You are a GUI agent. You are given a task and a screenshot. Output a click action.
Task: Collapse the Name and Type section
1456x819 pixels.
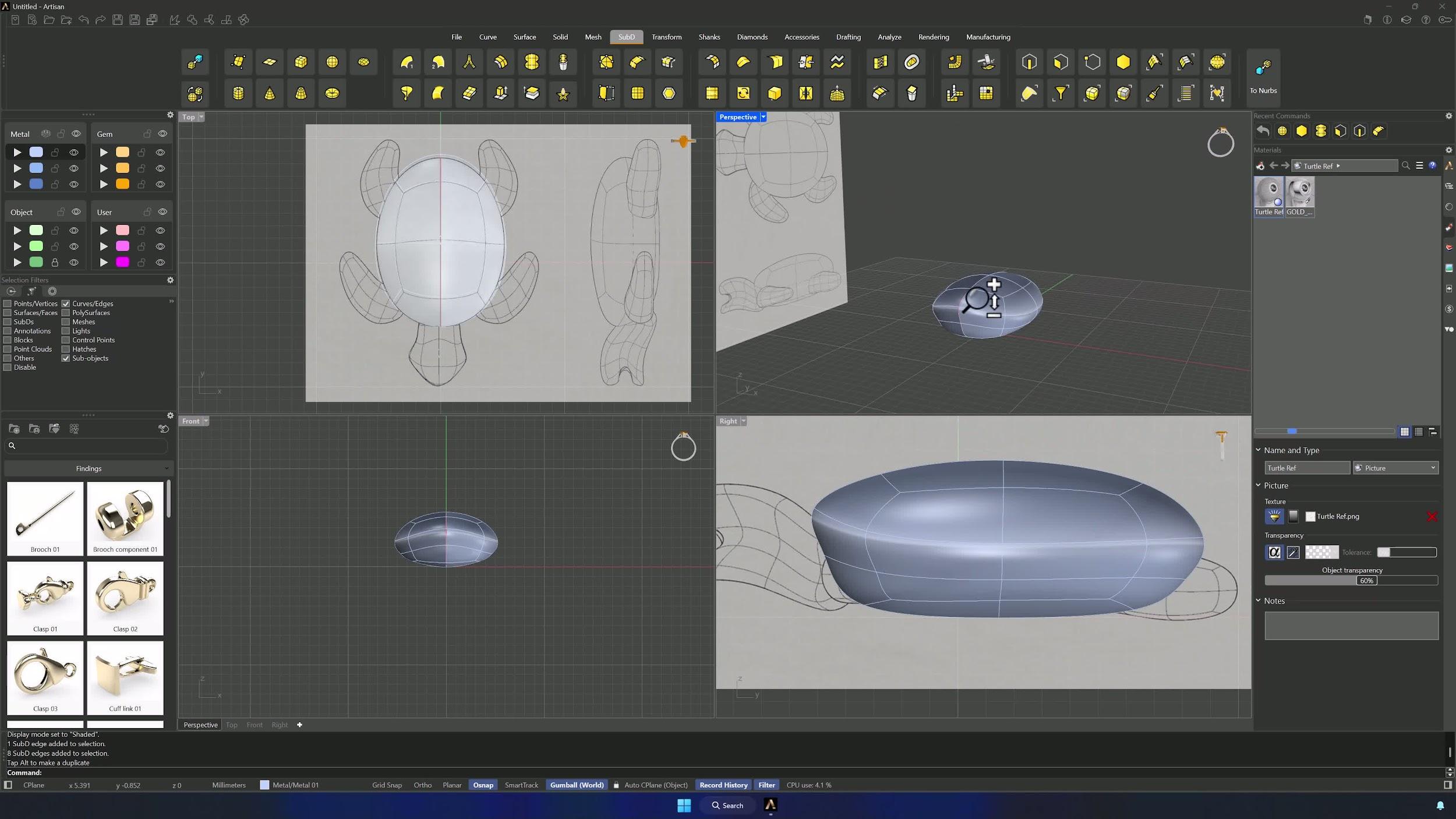[x=1258, y=450]
